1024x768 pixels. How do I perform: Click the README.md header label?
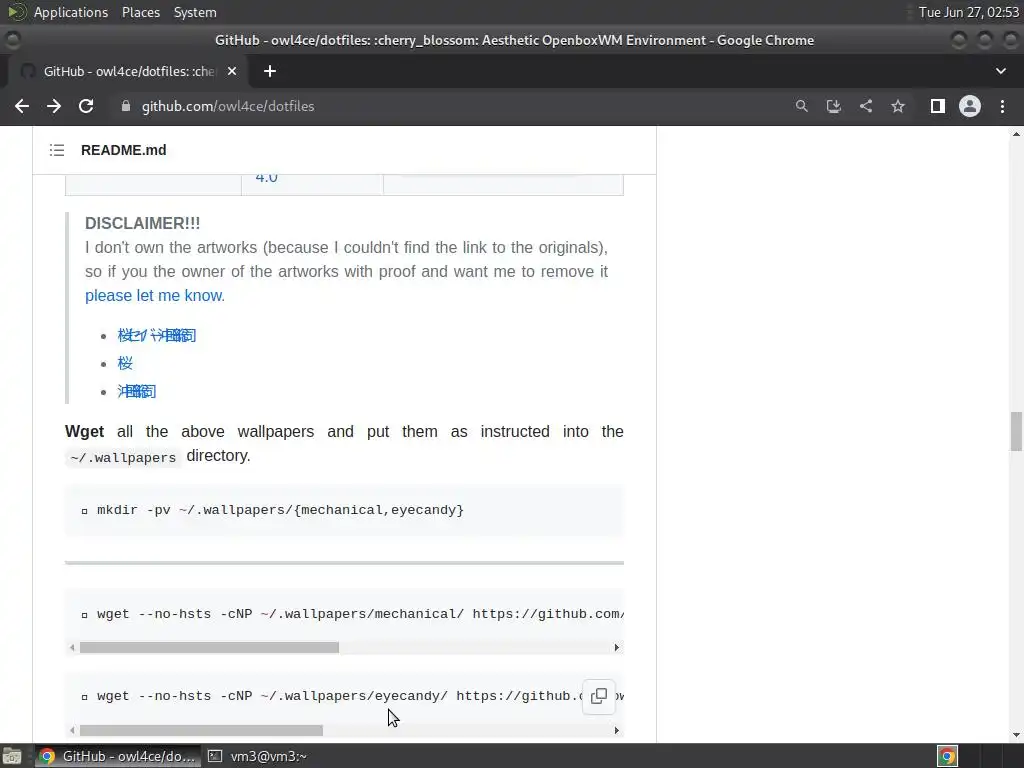tap(123, 150)
